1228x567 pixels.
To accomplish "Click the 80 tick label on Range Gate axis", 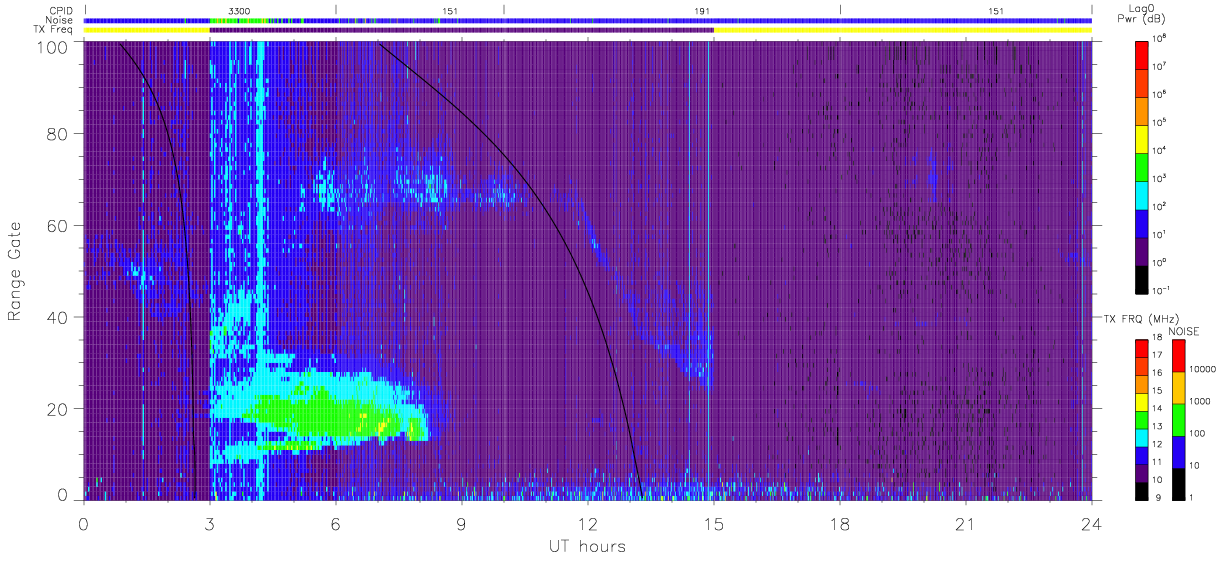I will [x=58, y=136].
